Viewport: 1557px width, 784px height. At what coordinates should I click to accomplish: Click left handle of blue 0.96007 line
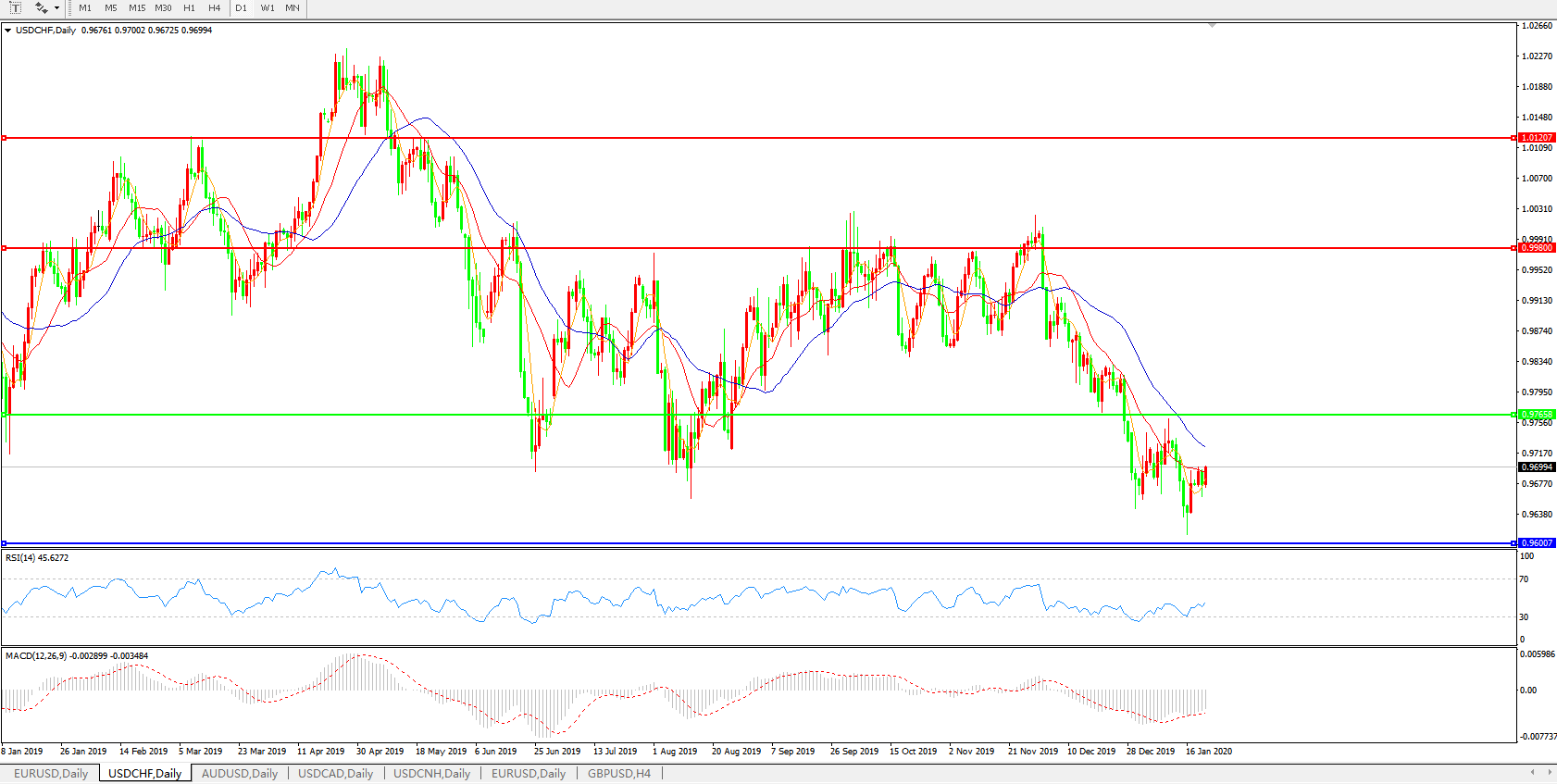point(5,543)
